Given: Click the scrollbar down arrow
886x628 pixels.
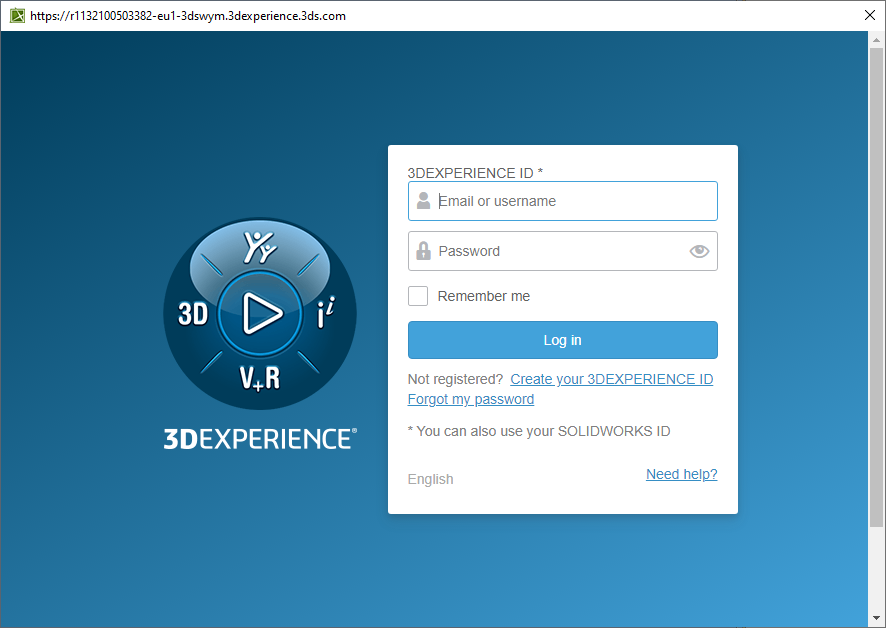Looking at the screenshot, I should coord(877,619).
